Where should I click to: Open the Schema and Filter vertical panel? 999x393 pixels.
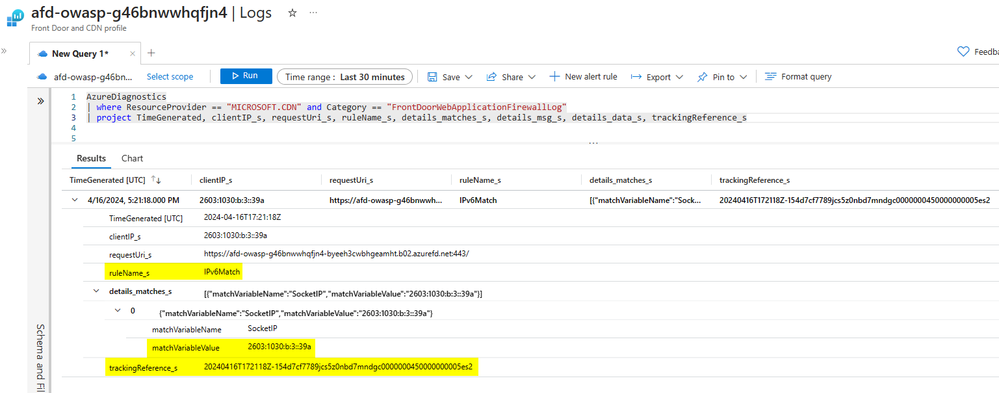pos(40,357)
